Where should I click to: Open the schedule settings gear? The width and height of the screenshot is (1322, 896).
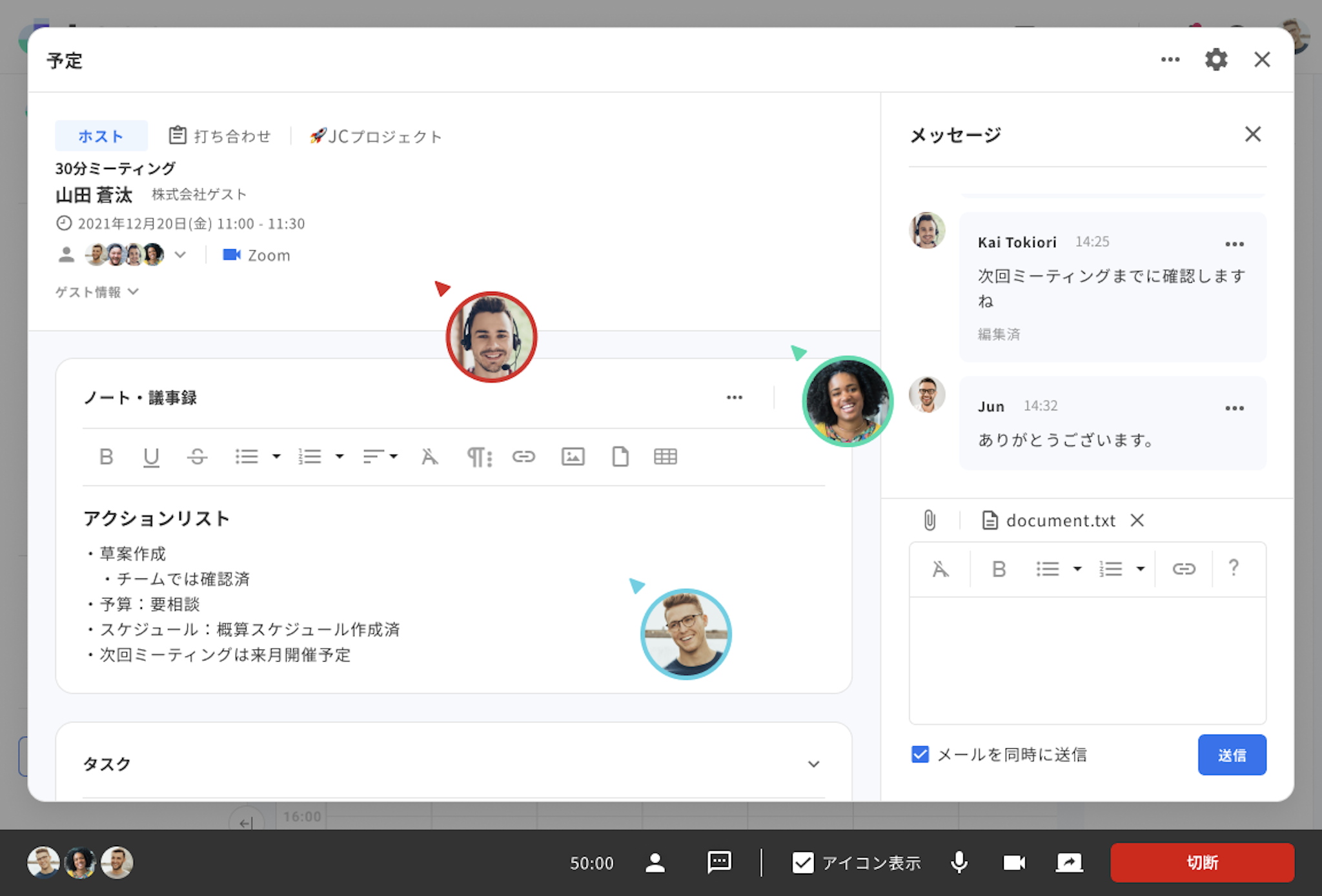click(1215, 60)
